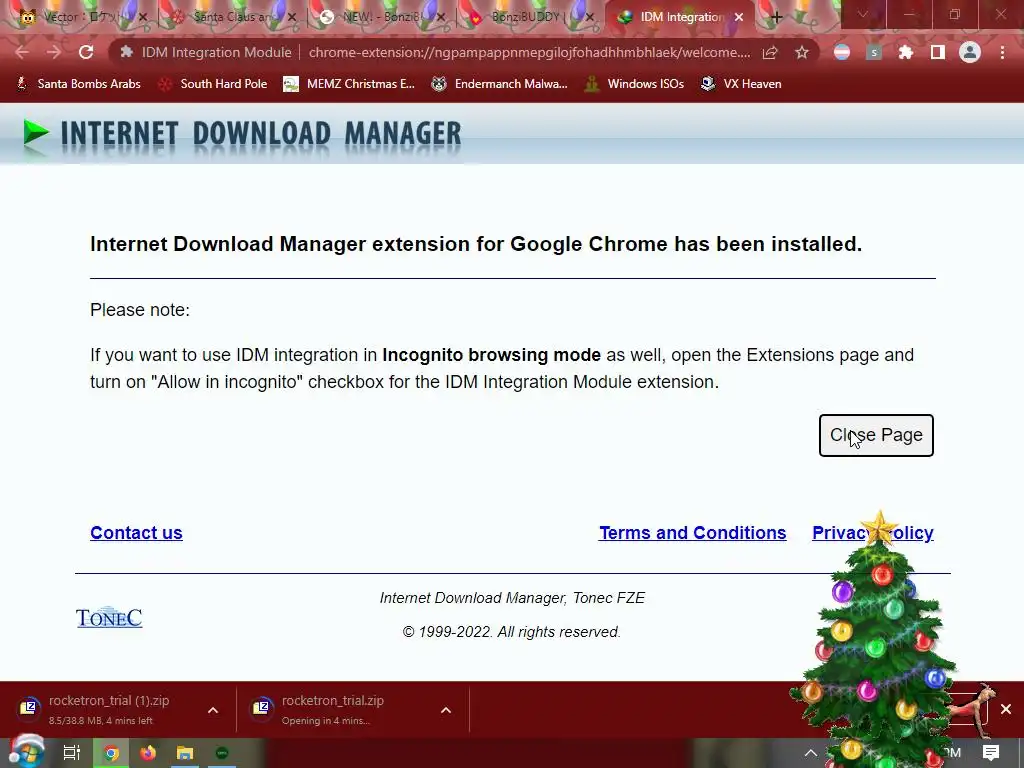Image resolution: width=1024 pixels, height=768 pixels.
Task: Open the Contact us link
Action: pos(136,533)
